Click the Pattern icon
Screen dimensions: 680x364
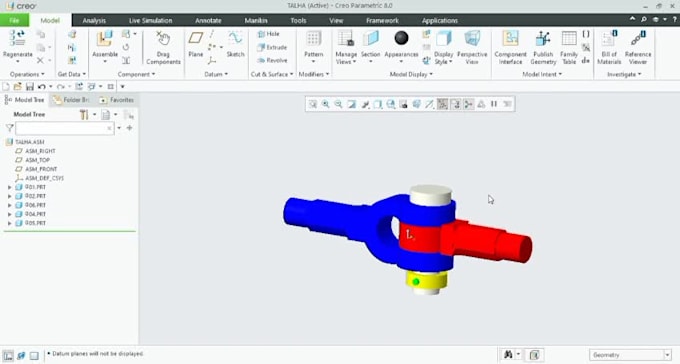[x=313, y=39]
